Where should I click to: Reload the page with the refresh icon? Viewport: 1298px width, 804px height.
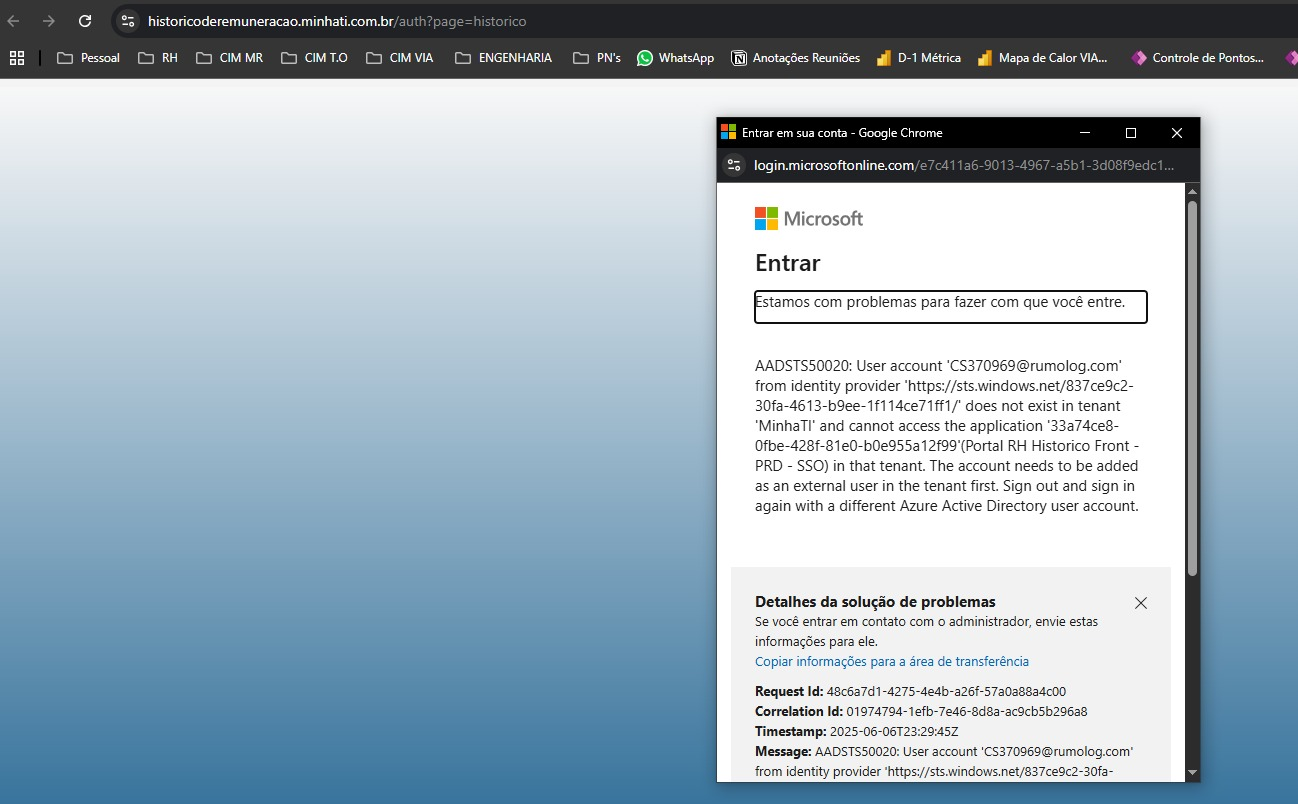85,21
